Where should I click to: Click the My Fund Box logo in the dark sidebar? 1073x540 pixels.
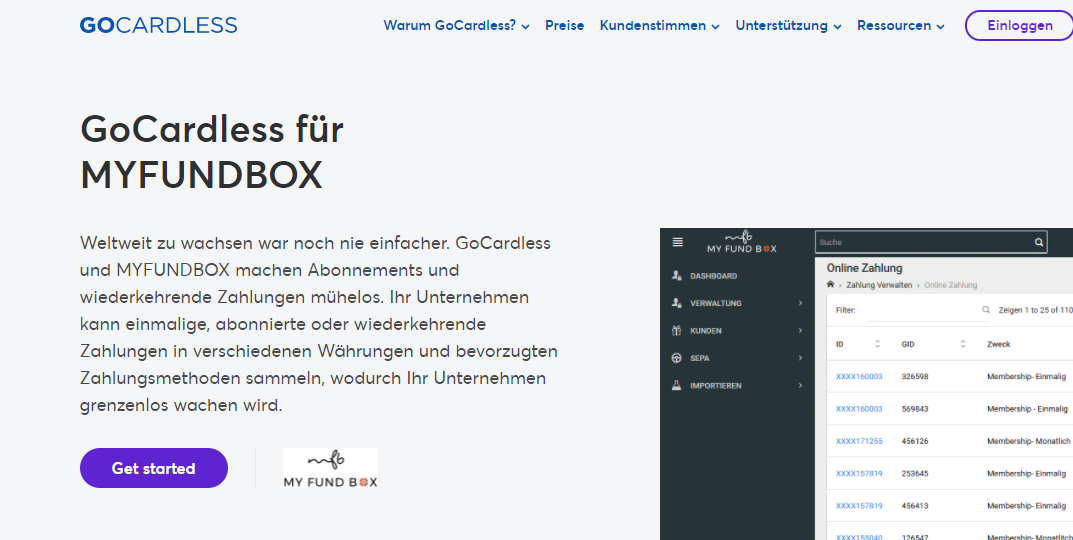[742, 242]
